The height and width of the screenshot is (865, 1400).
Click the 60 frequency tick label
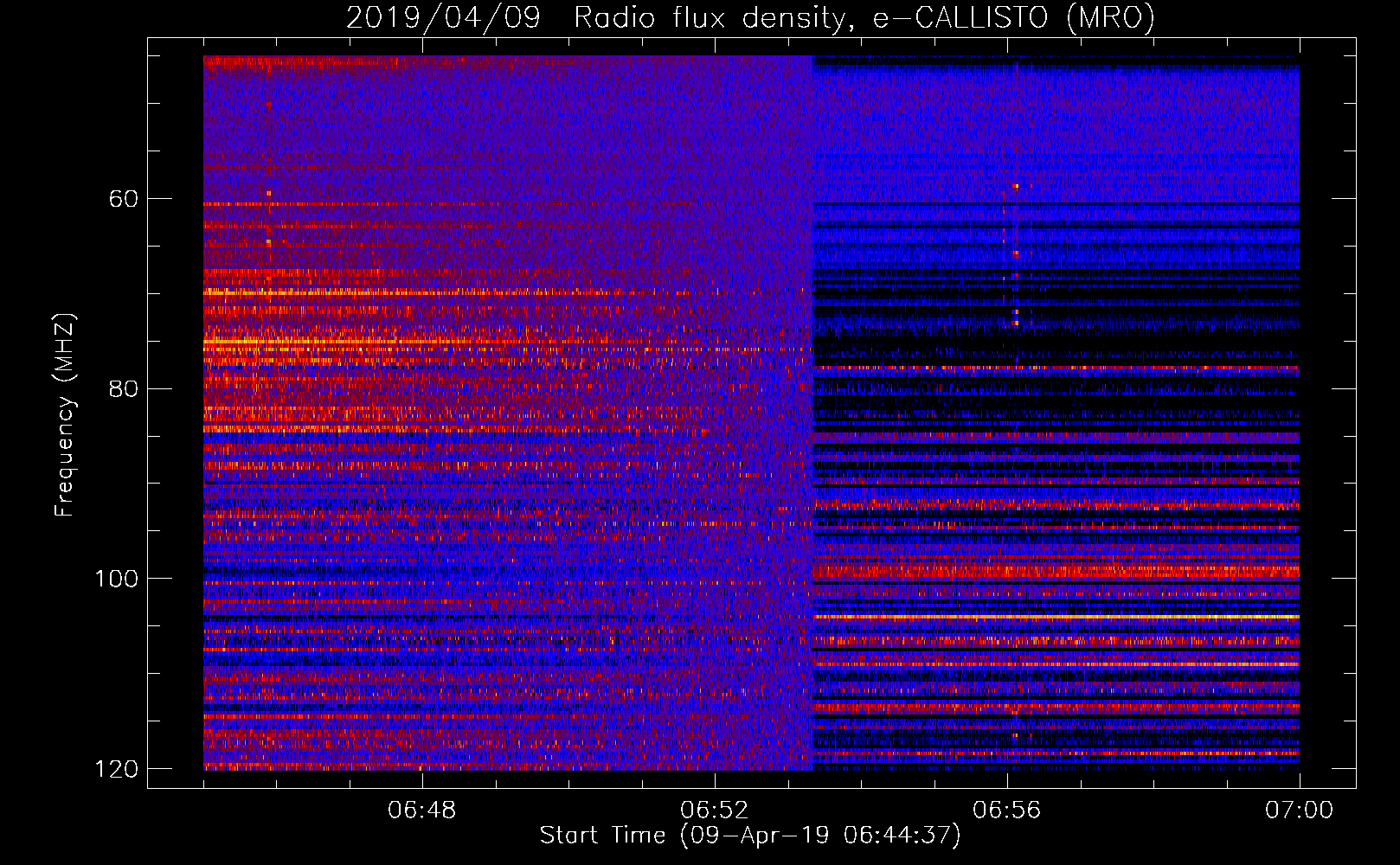(x=124, y=199)
